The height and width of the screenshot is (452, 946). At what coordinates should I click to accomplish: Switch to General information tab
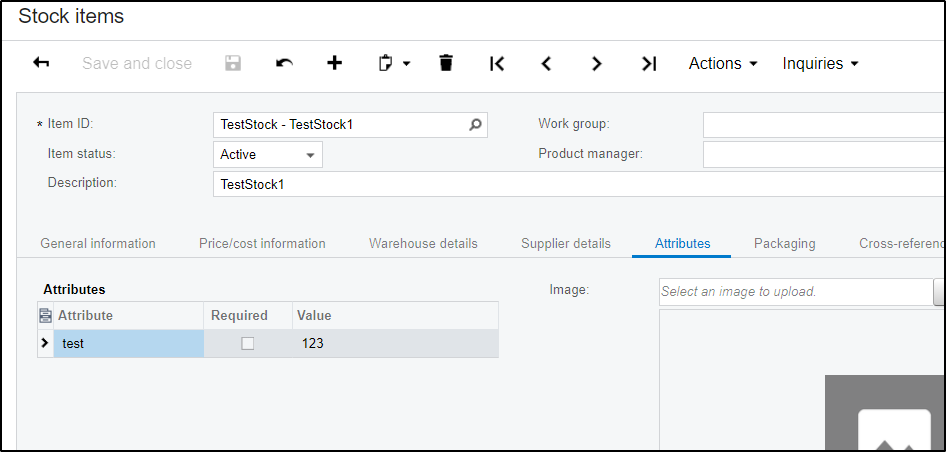pos(98,243)
